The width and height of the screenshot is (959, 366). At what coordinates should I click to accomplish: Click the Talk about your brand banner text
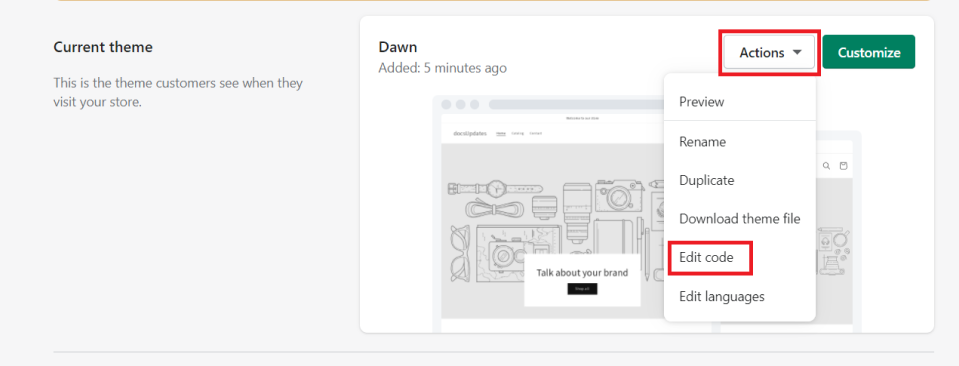tap(582, 273)
